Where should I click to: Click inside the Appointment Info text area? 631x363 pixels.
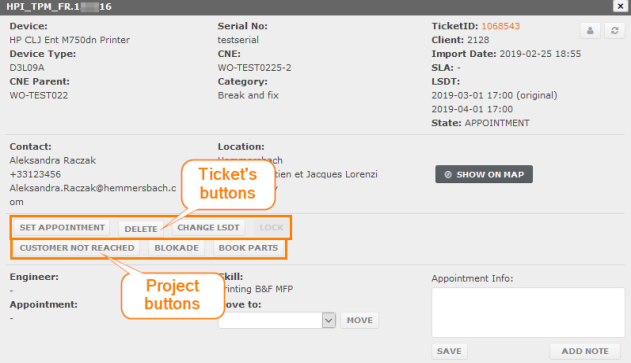point(528,312)
